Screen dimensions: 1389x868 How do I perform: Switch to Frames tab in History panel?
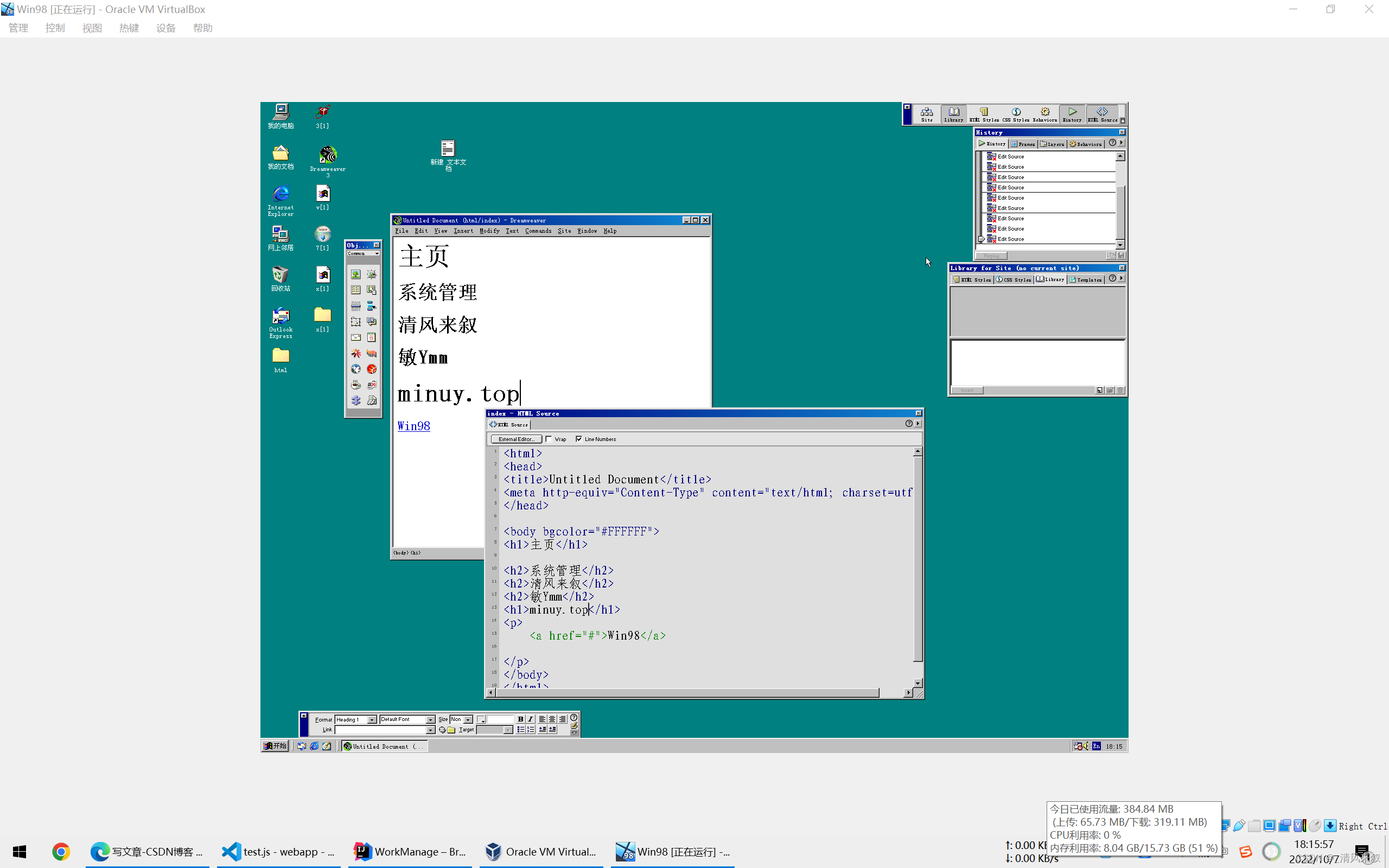pyautogui.click(x=1023, y=144)
